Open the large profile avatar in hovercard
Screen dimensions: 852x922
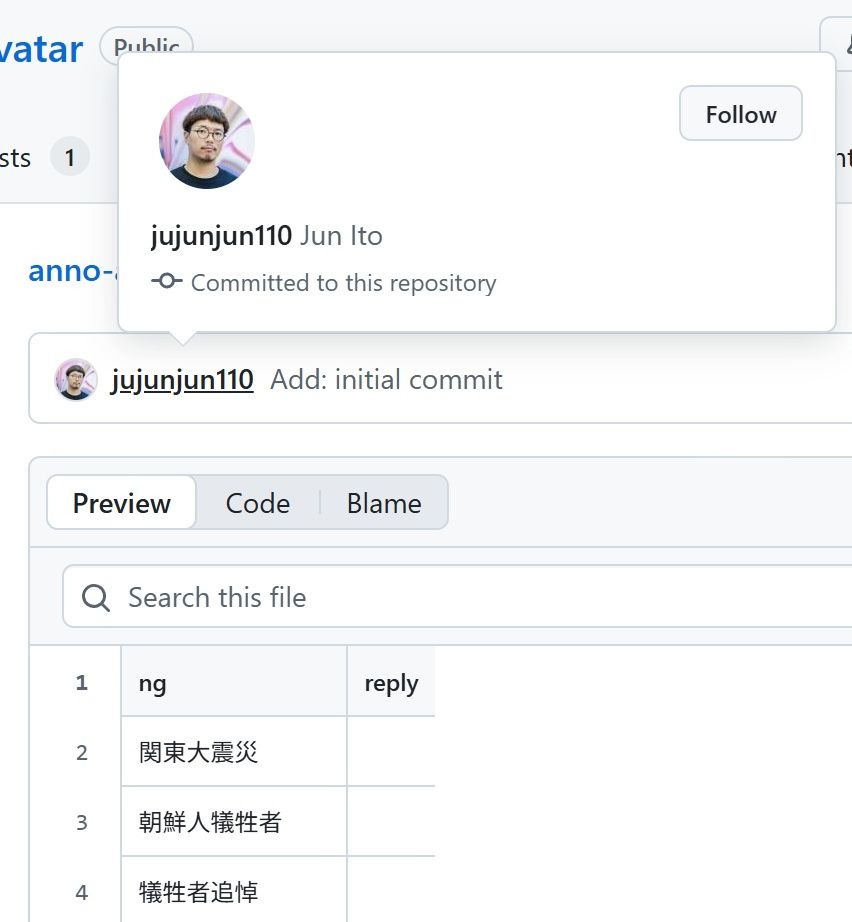[206, 141]
